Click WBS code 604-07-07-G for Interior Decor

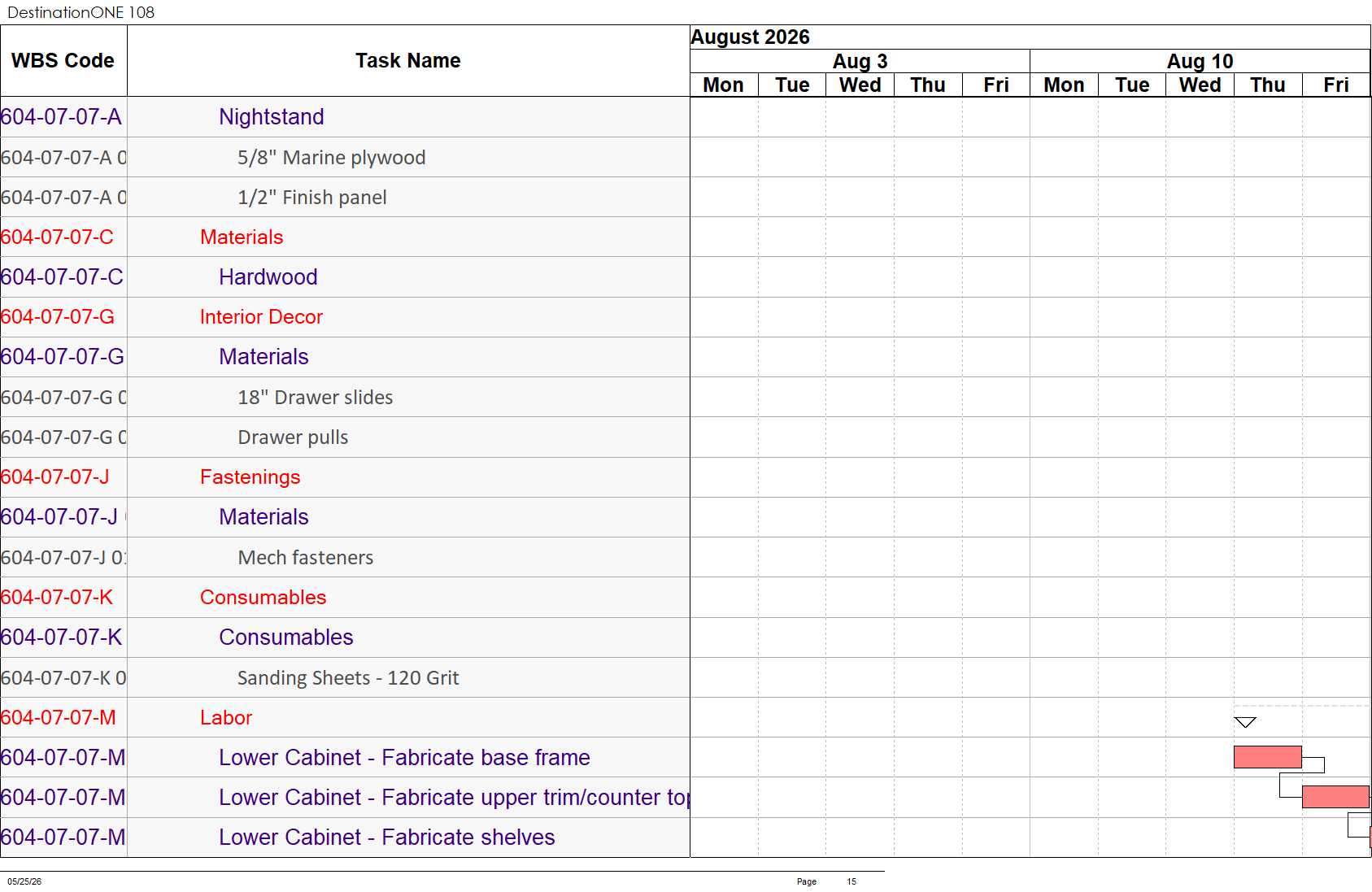coord(58,317)
